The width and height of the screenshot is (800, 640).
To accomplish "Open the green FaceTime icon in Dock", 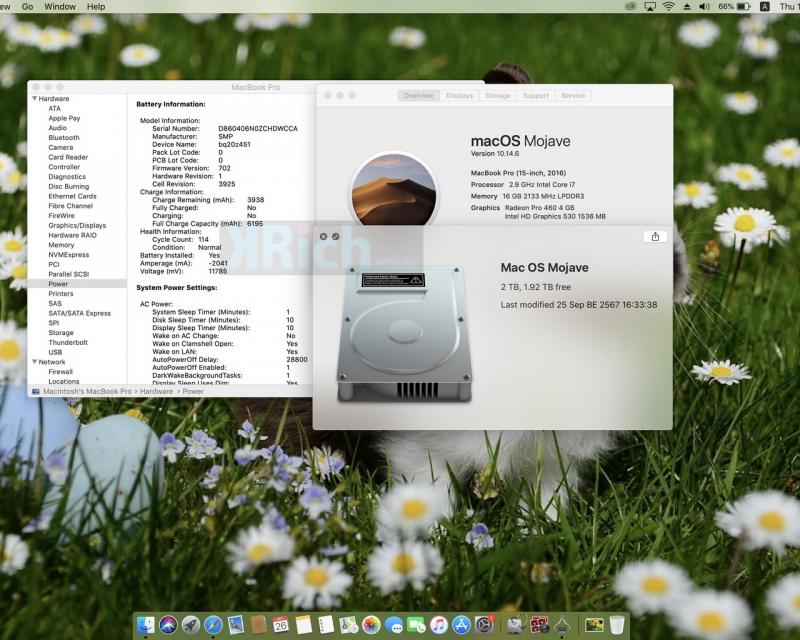I will (x=416, y=625).
